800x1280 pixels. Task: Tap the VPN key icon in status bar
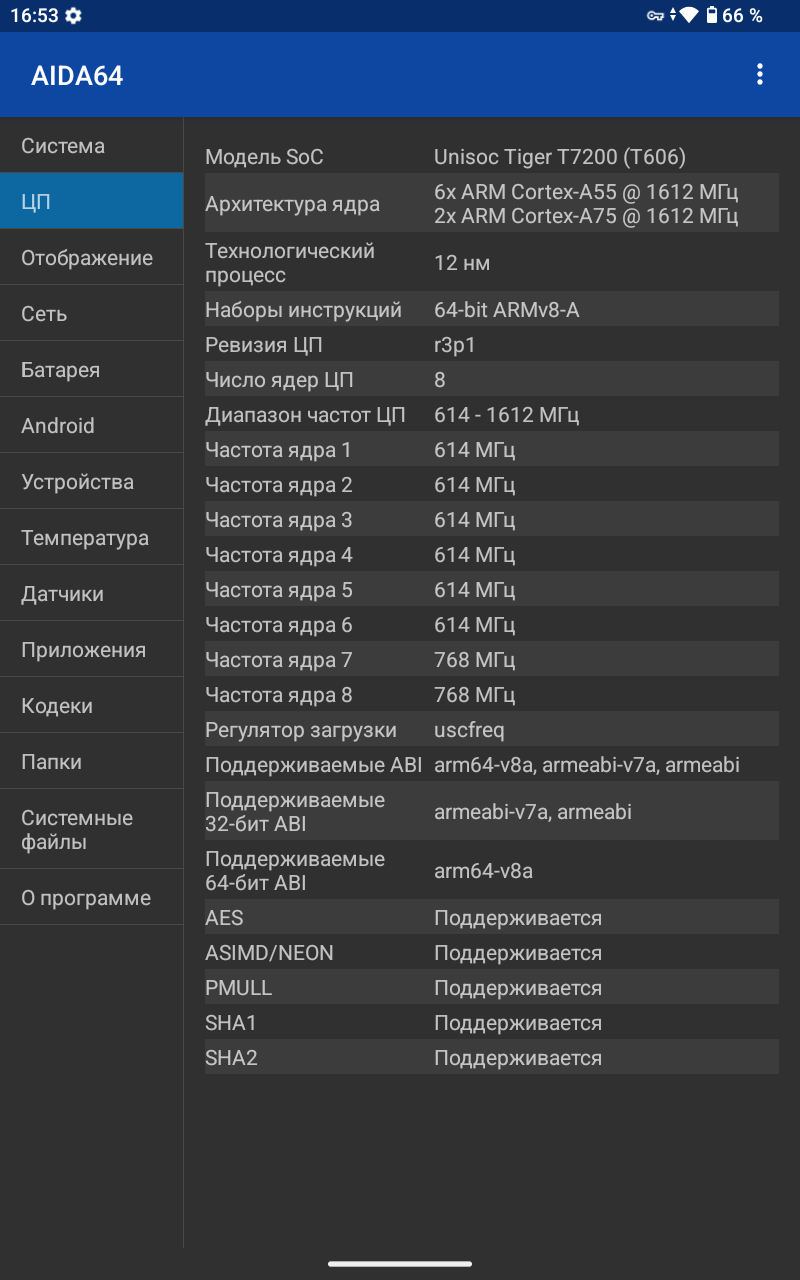[655, 16]
